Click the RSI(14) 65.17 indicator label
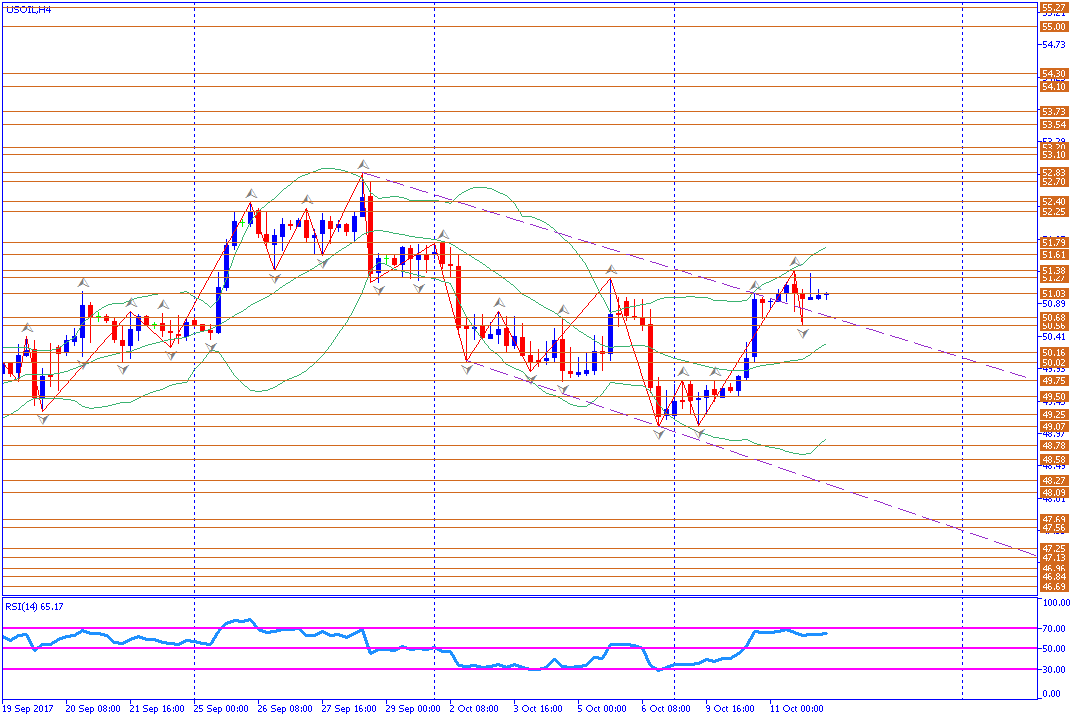This screenshot has height=720, width=1080. coord(34,606)
